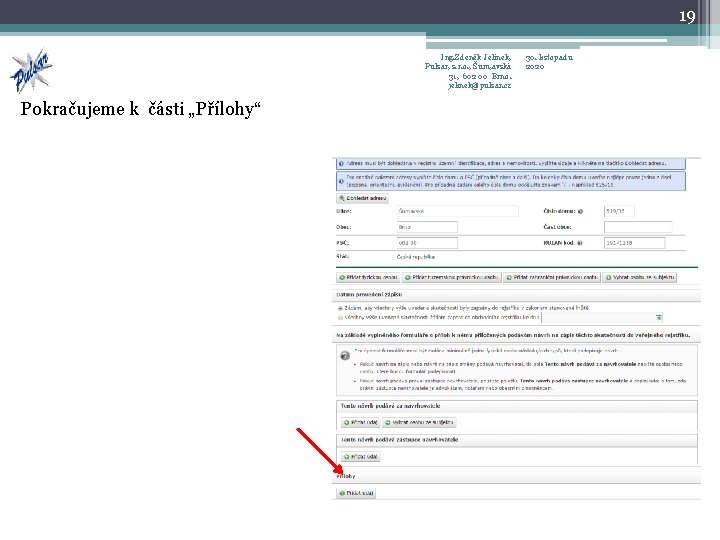Click the info icon next to RUIAN kód

(x=580, y=243)
